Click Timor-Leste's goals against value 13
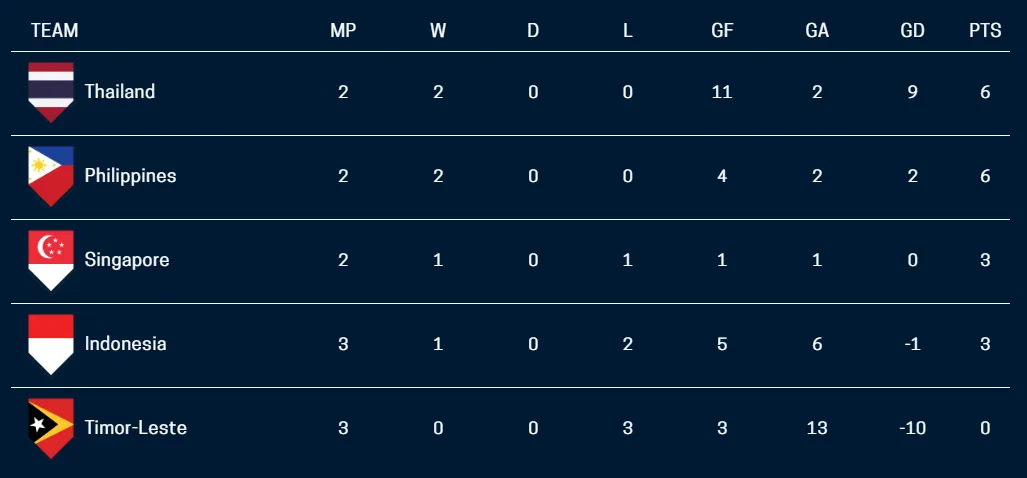 817,428
